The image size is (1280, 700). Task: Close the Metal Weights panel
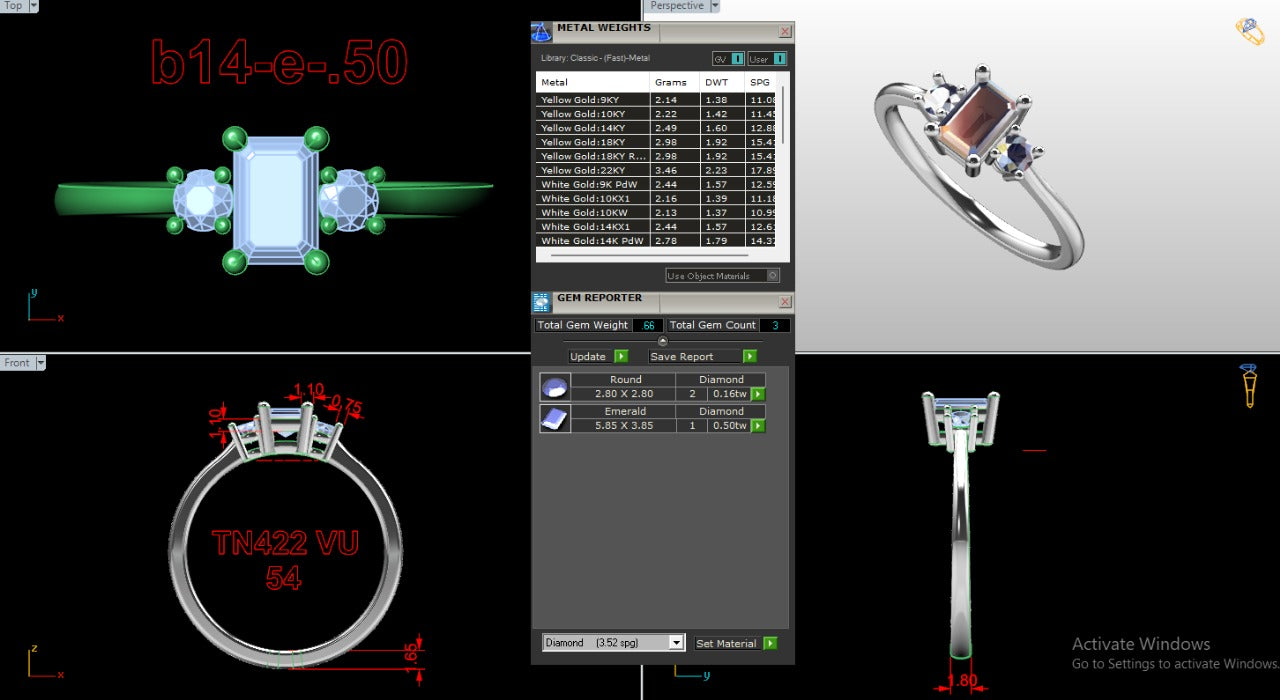785,31
